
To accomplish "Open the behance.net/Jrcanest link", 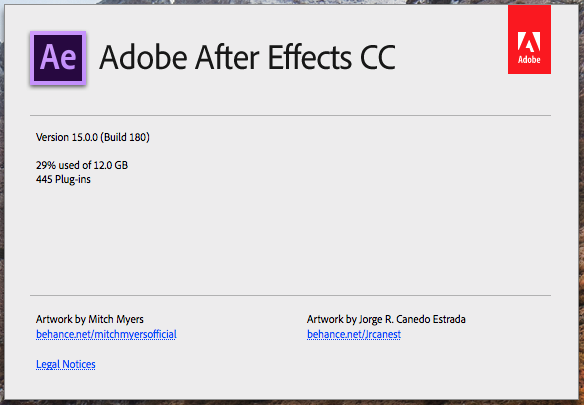I will coord(354,334).
